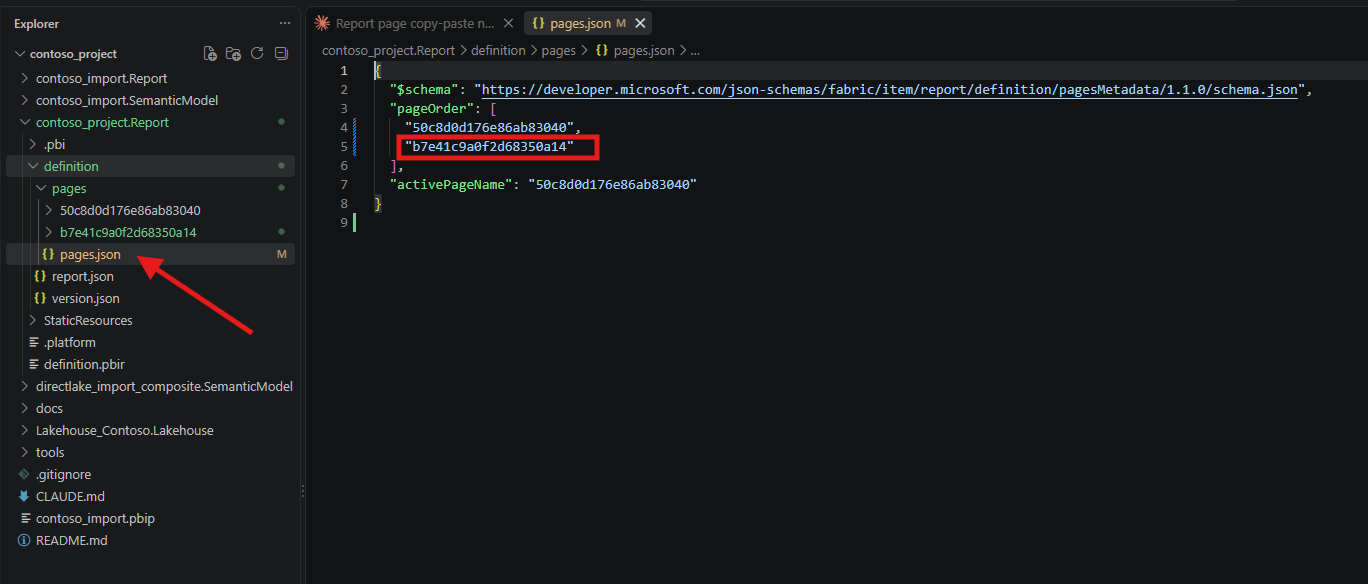1368x584 pixels.
Task: Collapse the pages folder chevron
Action: pos(42,188)
